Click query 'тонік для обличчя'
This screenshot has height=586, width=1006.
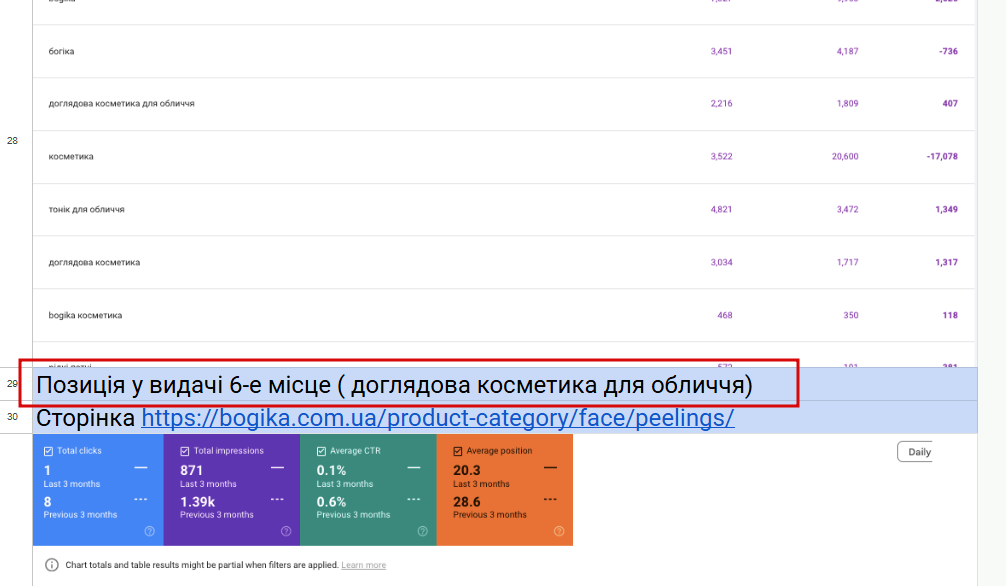pyautogui.click(x=87, y=209)
